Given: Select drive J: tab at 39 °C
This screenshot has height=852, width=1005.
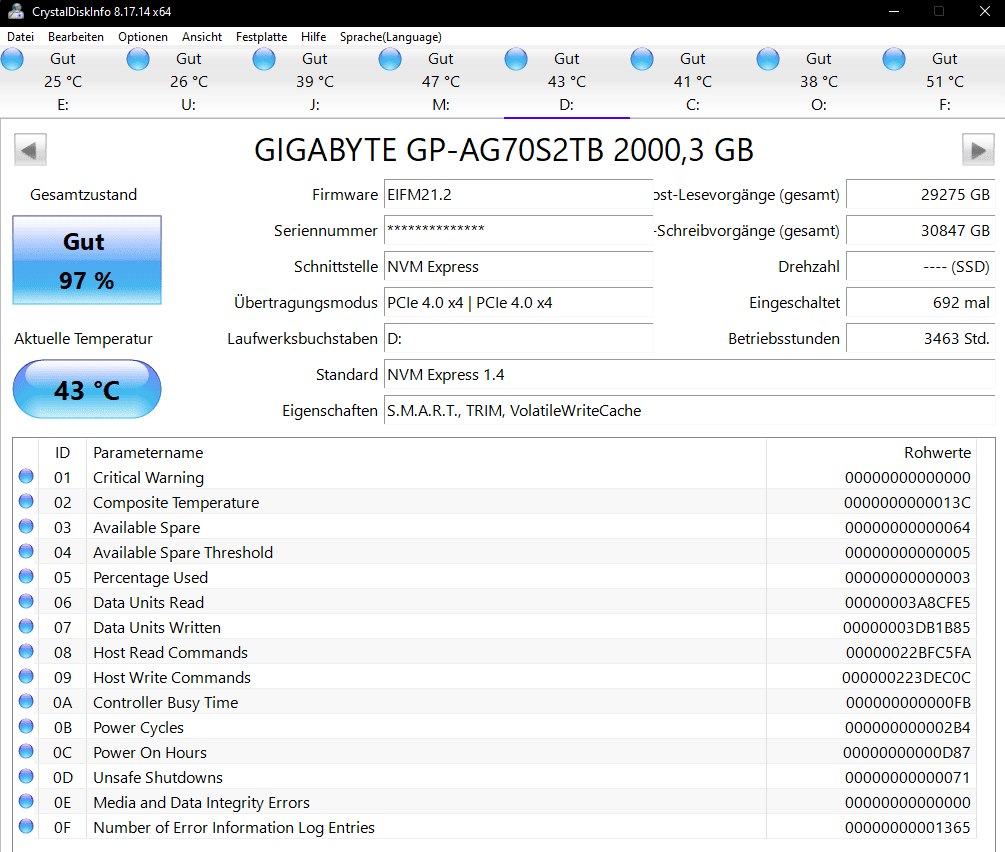Looking at the screenshot, I should 314,81.
